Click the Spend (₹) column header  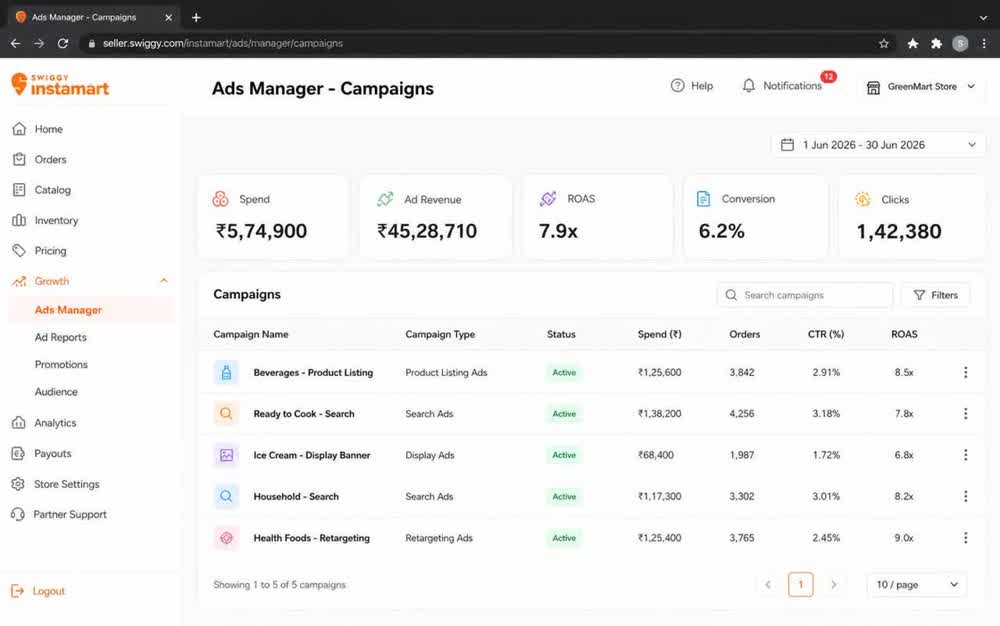pyautogui.click(x=659, y=334)
